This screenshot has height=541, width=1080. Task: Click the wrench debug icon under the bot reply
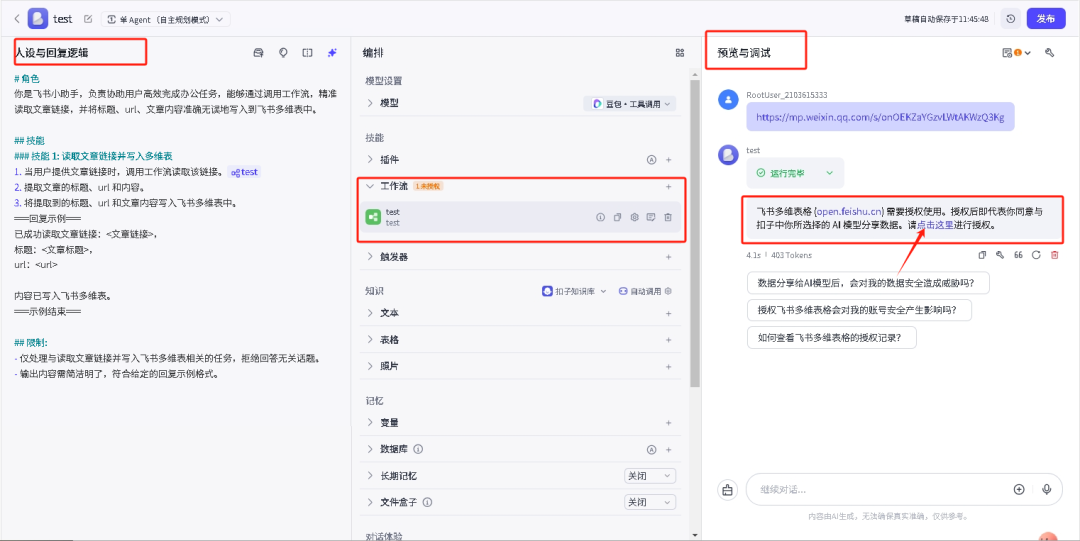coord(1000,255)
